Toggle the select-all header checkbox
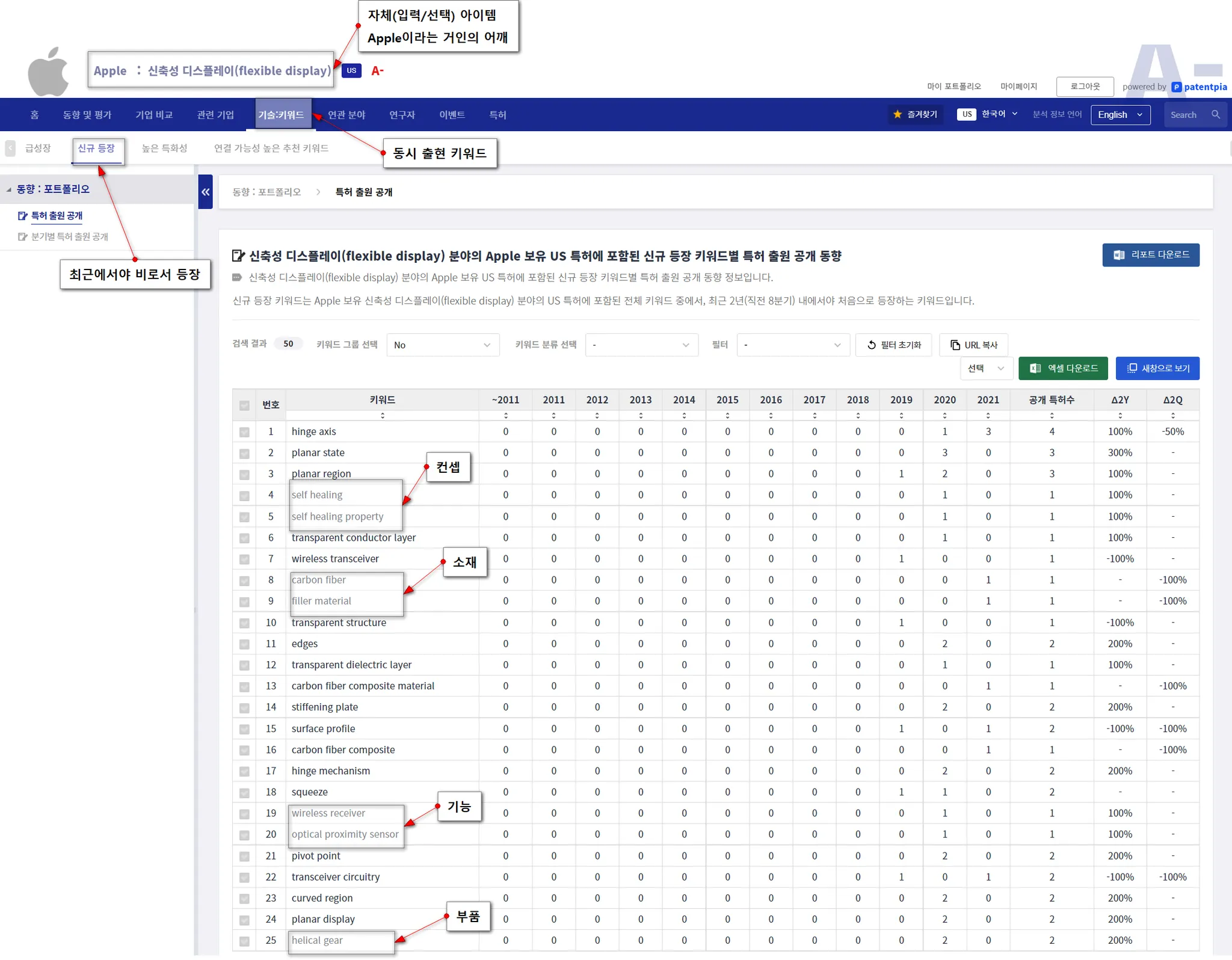Screen dimensions: 1232x960 [244, 405]
